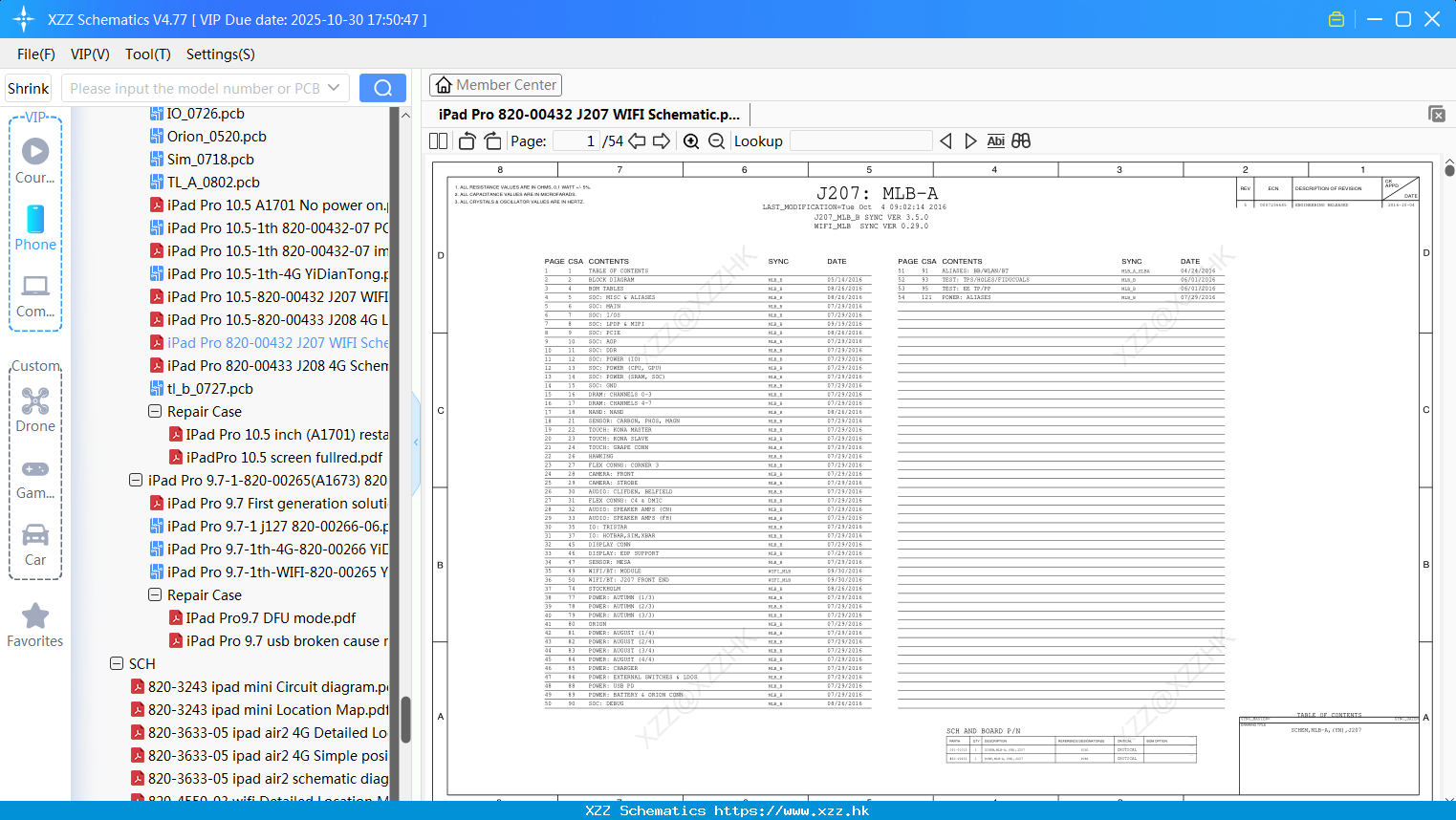This screenshot has height=820, width=1456.
Task: Zoom out of the schematic
Action: [716, 140]
